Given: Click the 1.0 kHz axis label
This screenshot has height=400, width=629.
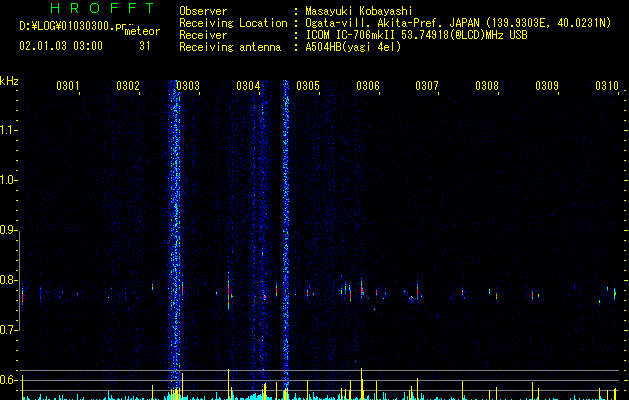Looking at the screenshot, I should 9,180.
